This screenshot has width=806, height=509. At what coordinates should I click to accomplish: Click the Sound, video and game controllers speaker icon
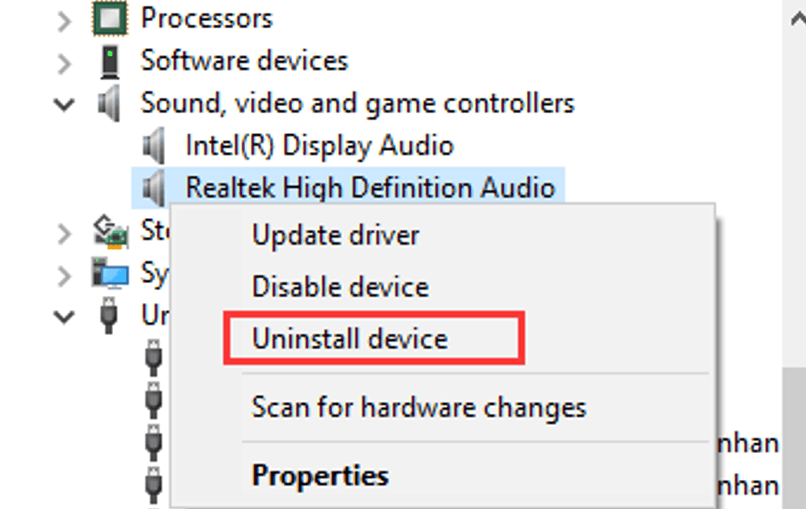[x=109, y=103]
